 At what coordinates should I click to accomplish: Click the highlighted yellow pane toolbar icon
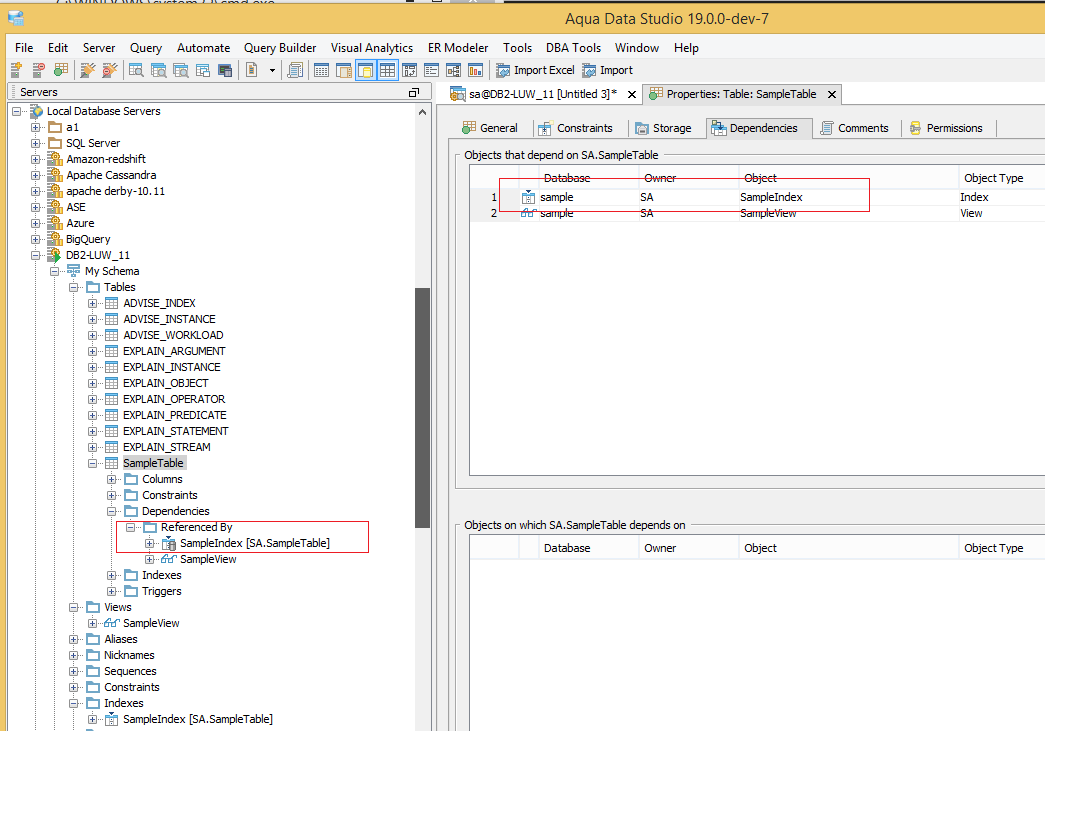[x=366, y=70]
